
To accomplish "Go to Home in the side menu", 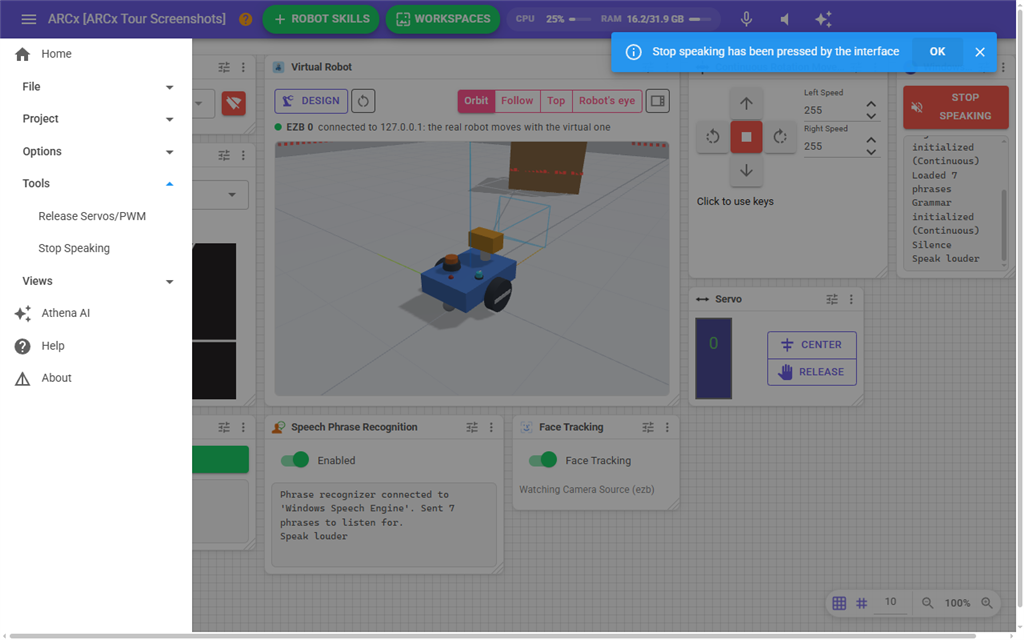I will click(96, 54).
